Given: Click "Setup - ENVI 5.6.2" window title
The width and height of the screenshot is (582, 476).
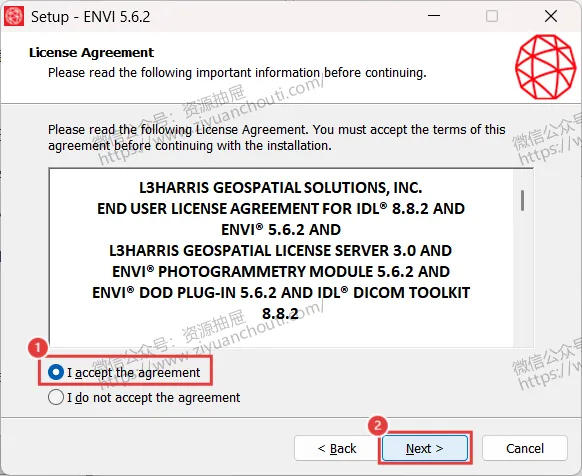Looking at the screenshot, I should pyautogui.click(x=91, y=17).
